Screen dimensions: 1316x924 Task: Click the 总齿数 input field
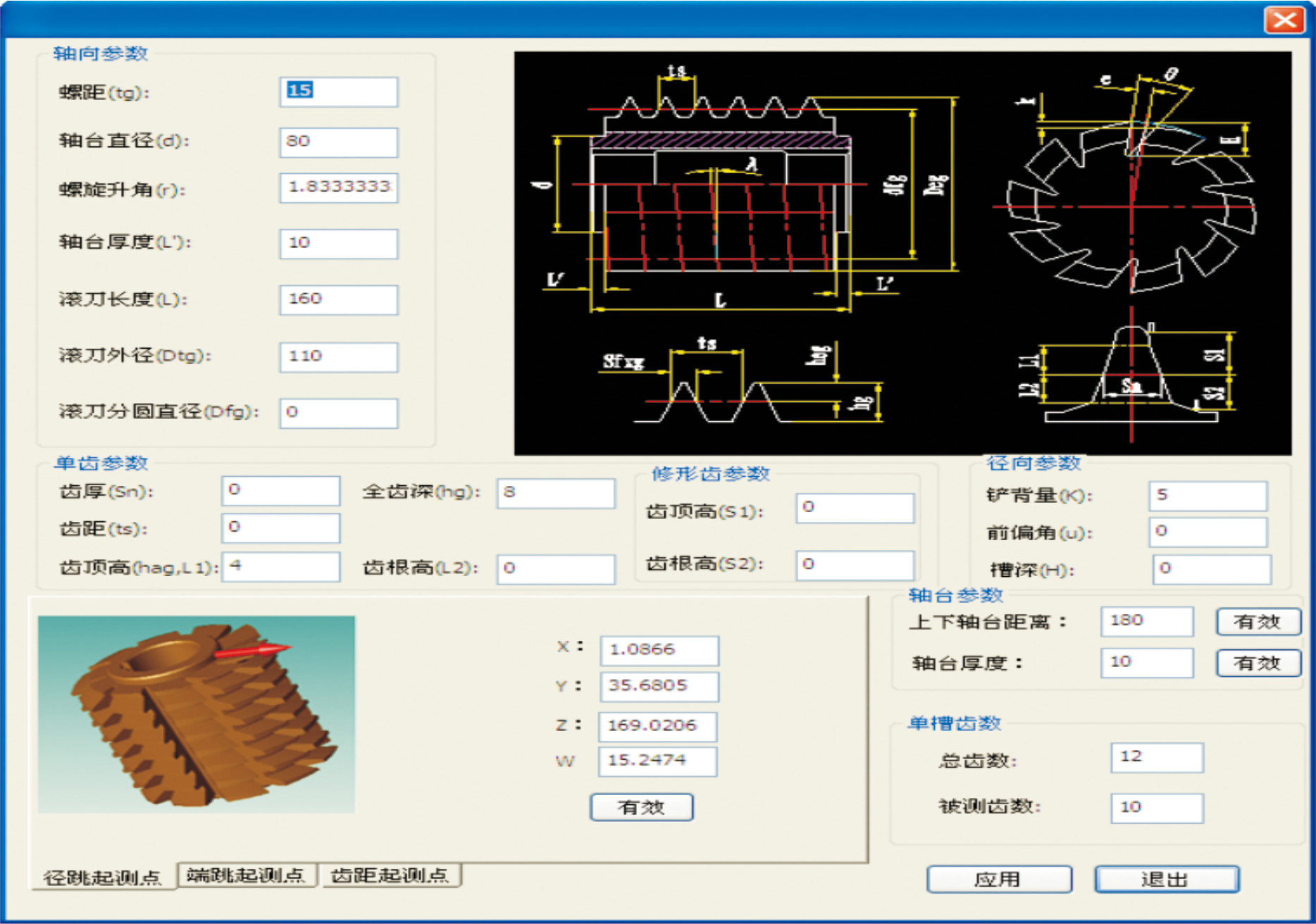pyautogui.click(x=1157, y=757)
